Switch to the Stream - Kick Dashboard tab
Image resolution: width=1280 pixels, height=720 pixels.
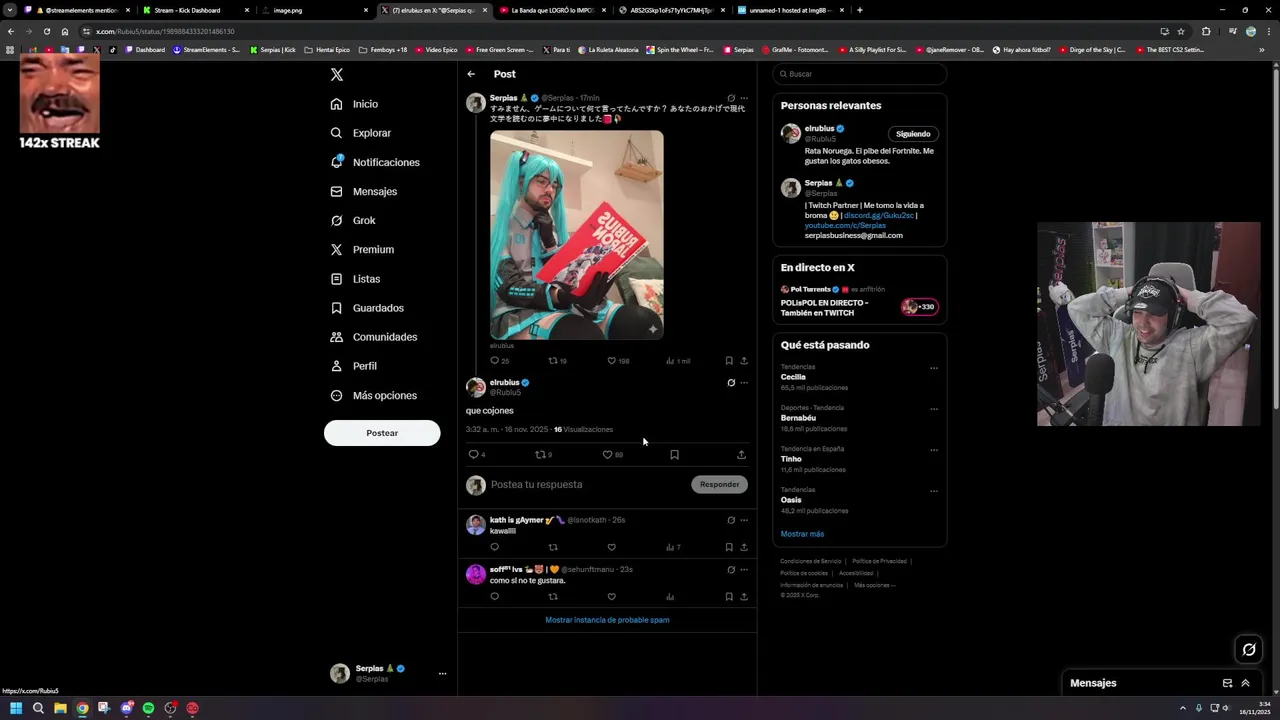[x=192, y=10]
